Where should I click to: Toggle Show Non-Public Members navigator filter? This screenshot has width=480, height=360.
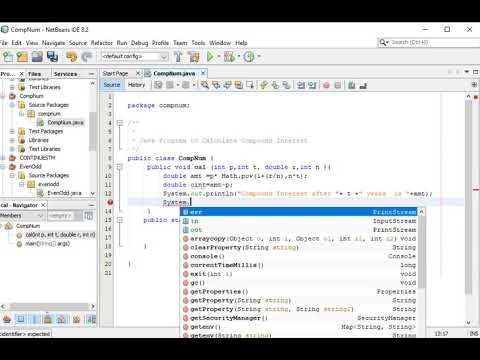pos(48,319)
